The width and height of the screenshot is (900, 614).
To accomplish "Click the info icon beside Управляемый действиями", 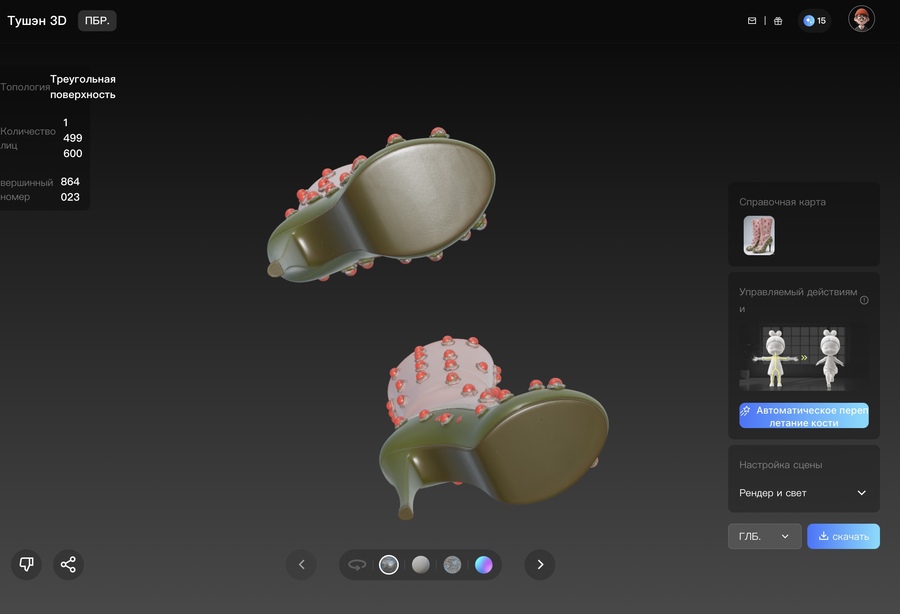I will pyautogui.click(x=864, y=300).
